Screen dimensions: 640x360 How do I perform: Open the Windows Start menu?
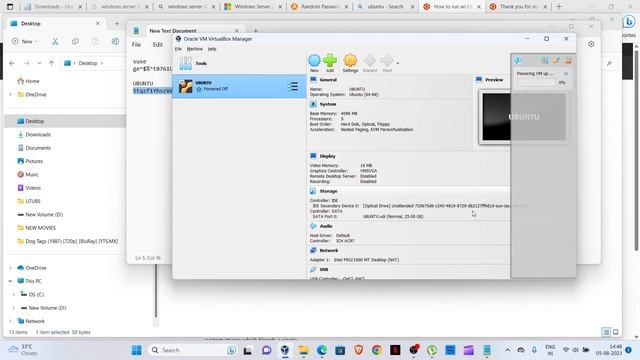(x=137, y=350)
